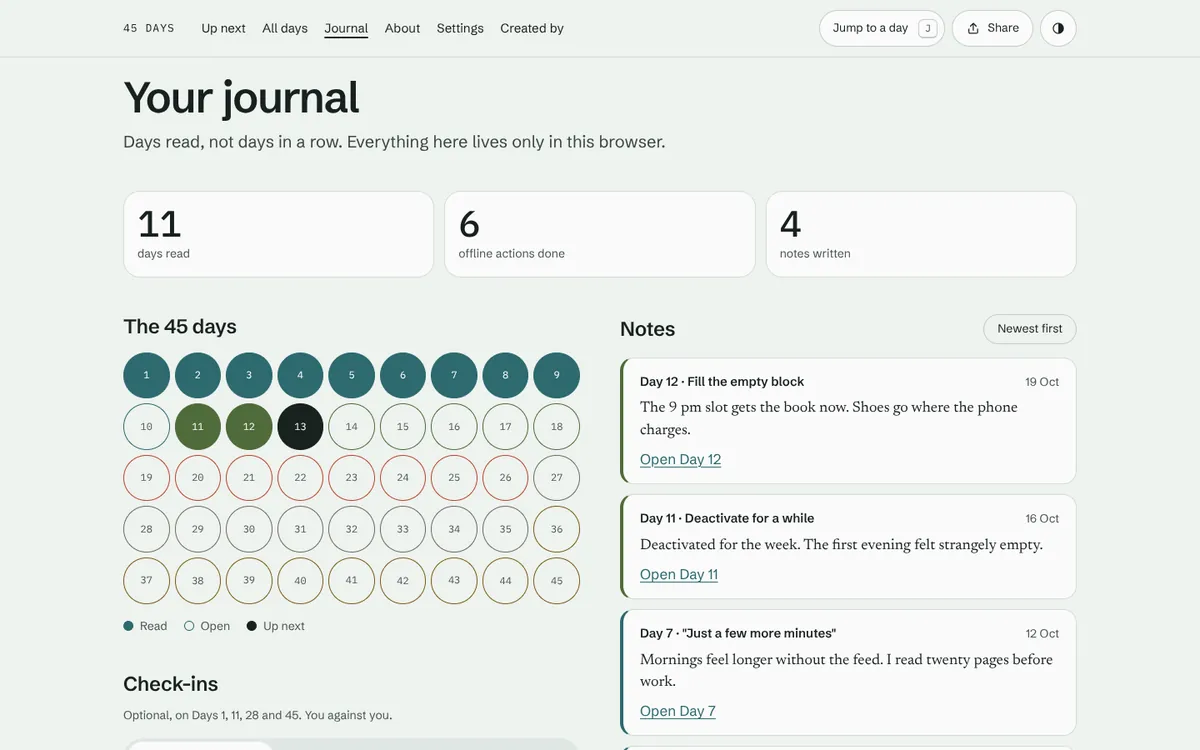Toggle the dark/light theme icon
The width and height of the screenshot is (1200, 750).
coord(1058,28)
